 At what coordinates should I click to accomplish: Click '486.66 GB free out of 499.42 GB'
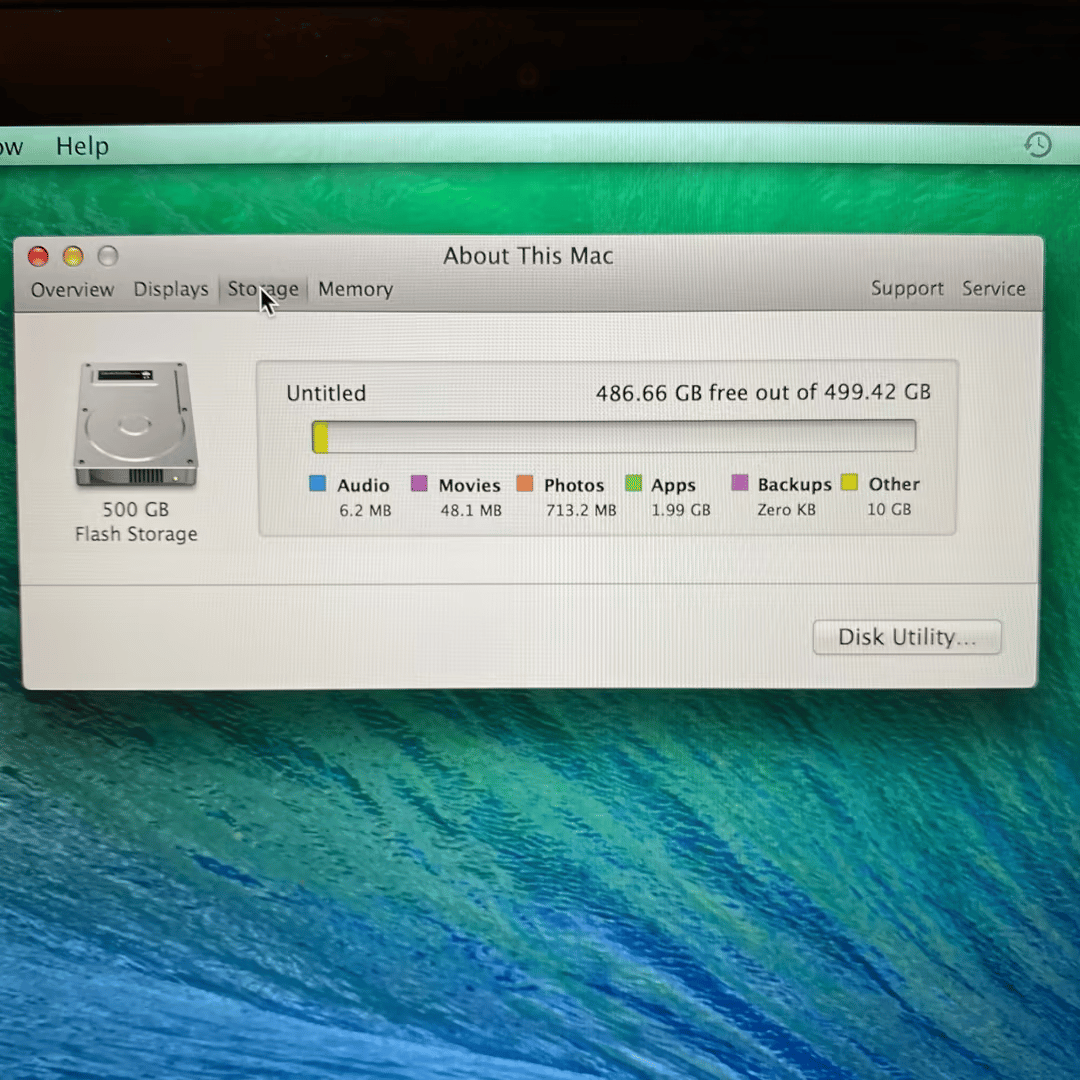coord(763,393)
